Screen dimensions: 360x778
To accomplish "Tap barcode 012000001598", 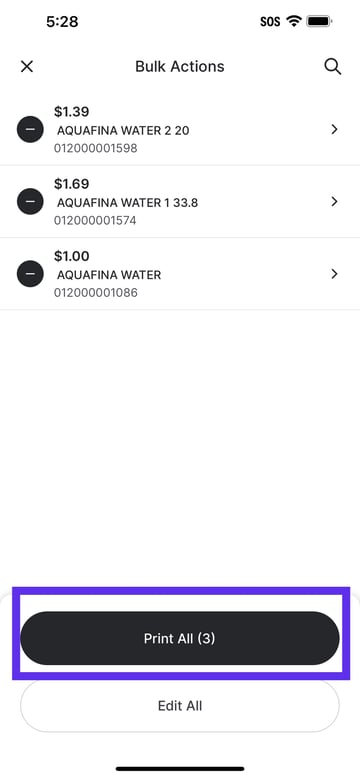I will point(95,148).
